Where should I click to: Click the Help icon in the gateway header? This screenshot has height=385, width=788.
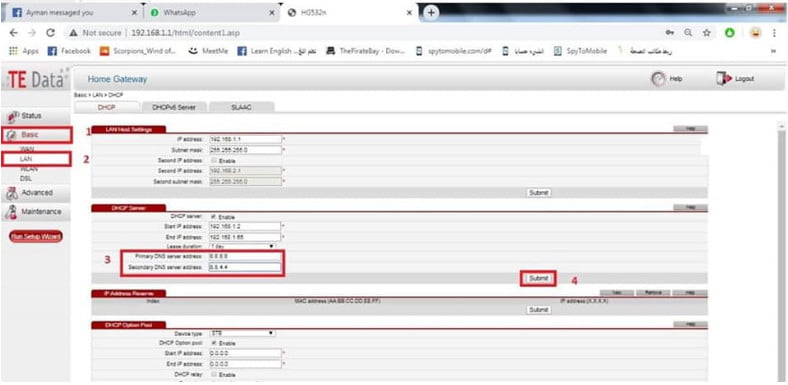pyautogui.click(x=658, y=79)
